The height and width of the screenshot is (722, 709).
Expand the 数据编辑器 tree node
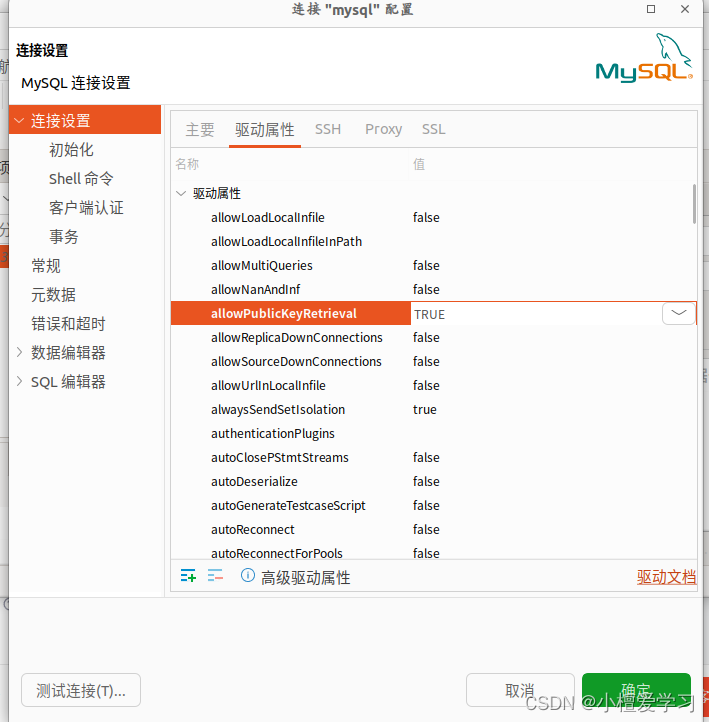click(19, 353)
